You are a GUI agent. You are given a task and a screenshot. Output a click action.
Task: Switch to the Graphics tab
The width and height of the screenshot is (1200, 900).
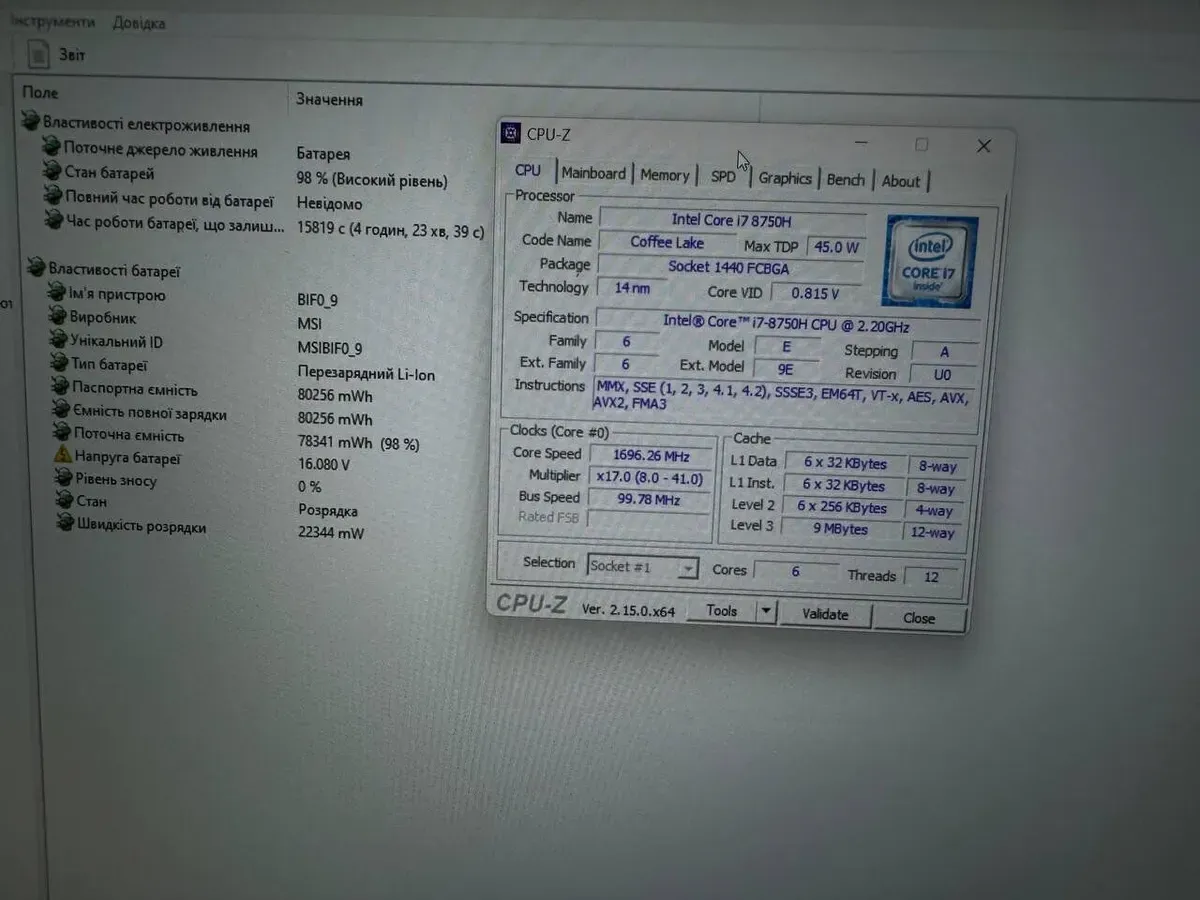(784, 179)
